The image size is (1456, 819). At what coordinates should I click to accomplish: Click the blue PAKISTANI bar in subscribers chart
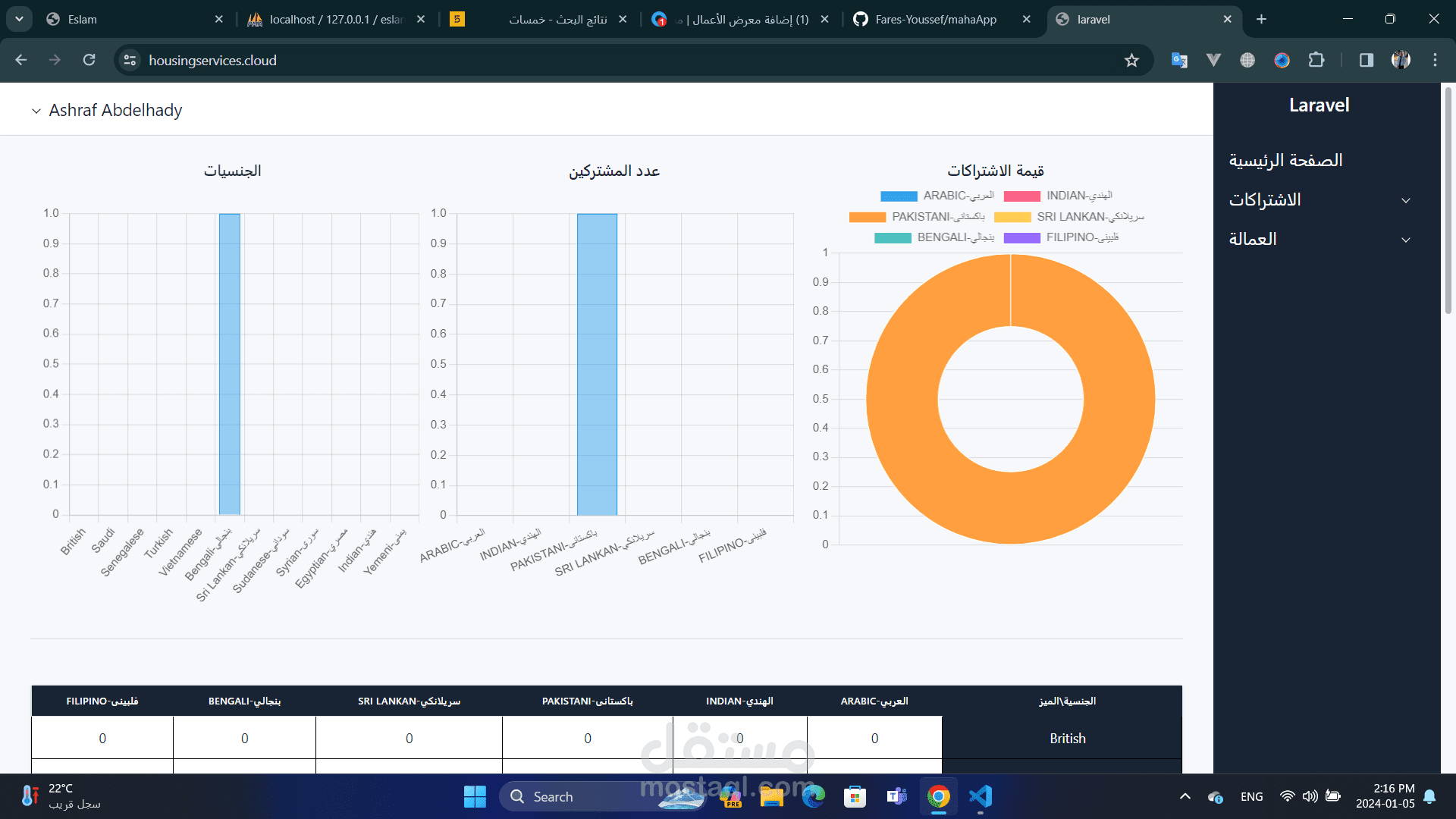(597, 364)
